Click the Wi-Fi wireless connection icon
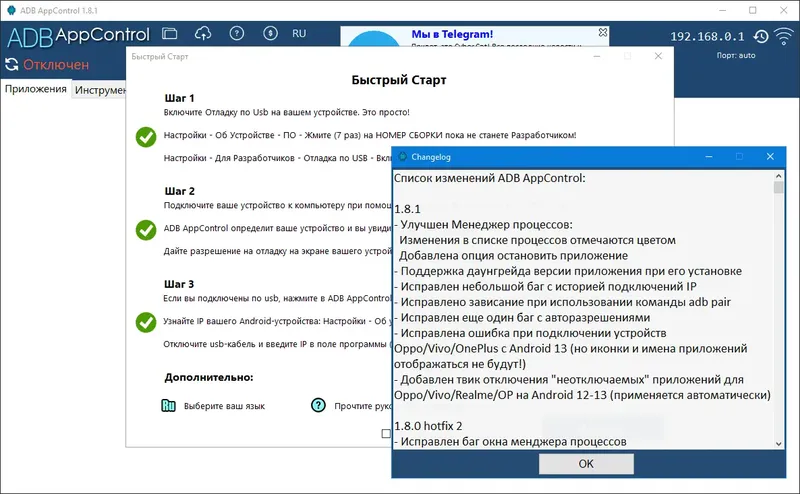The height and width of the screenshot is (494, 800). (x=784, y=36)
